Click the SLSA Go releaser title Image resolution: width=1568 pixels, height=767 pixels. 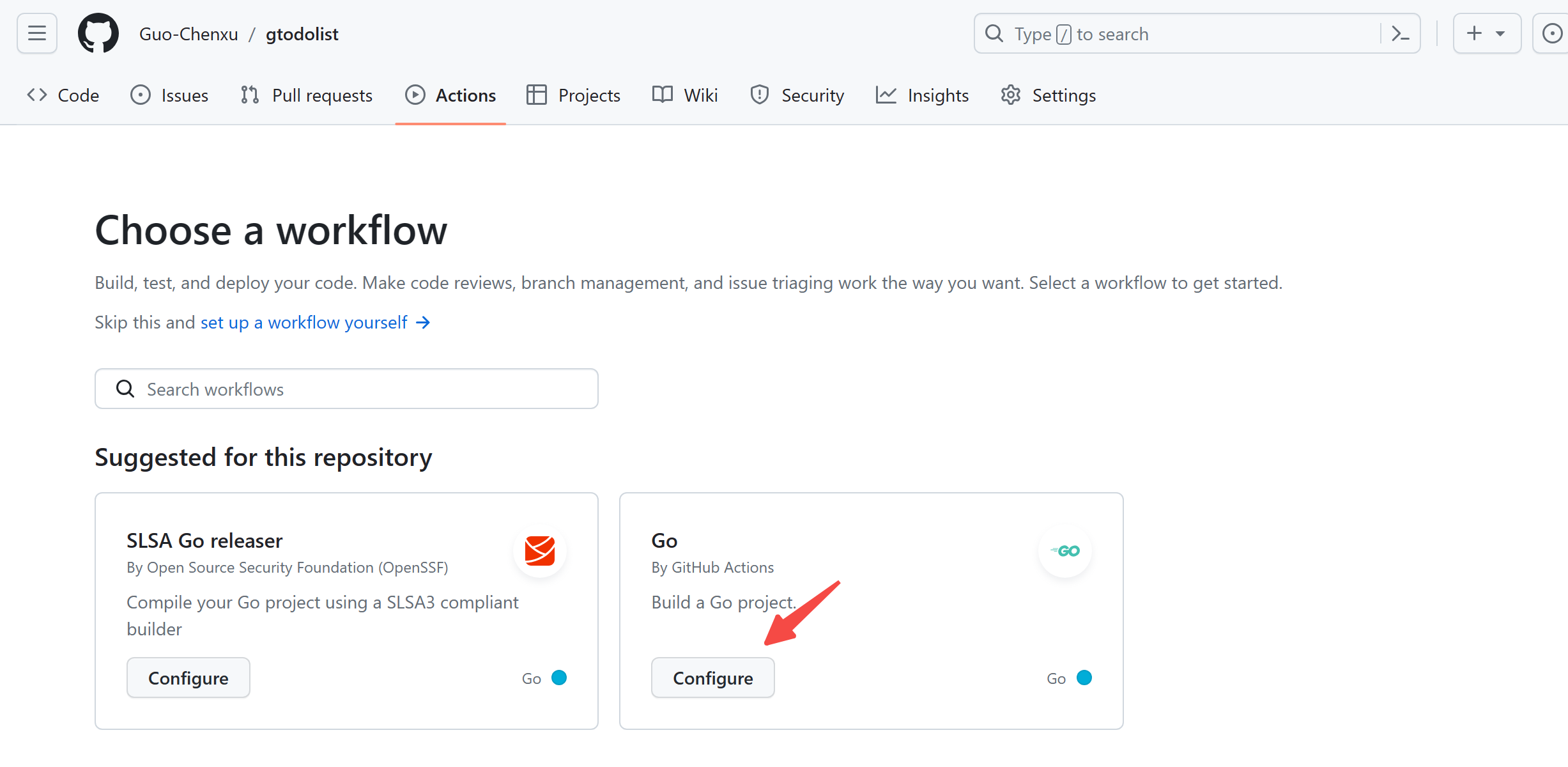click(x=204, y=541)
